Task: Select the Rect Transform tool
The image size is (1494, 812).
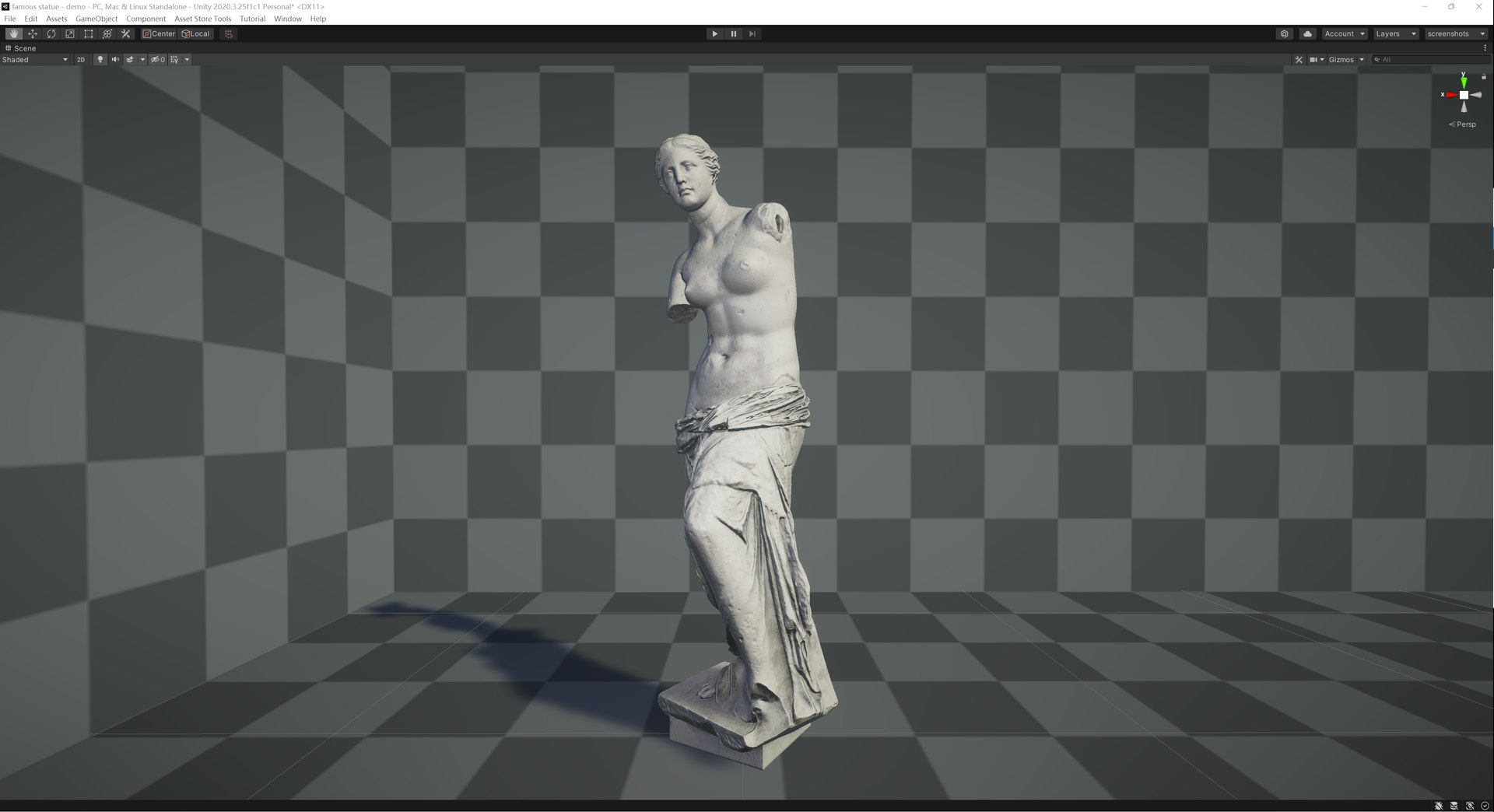Action: 89,33
